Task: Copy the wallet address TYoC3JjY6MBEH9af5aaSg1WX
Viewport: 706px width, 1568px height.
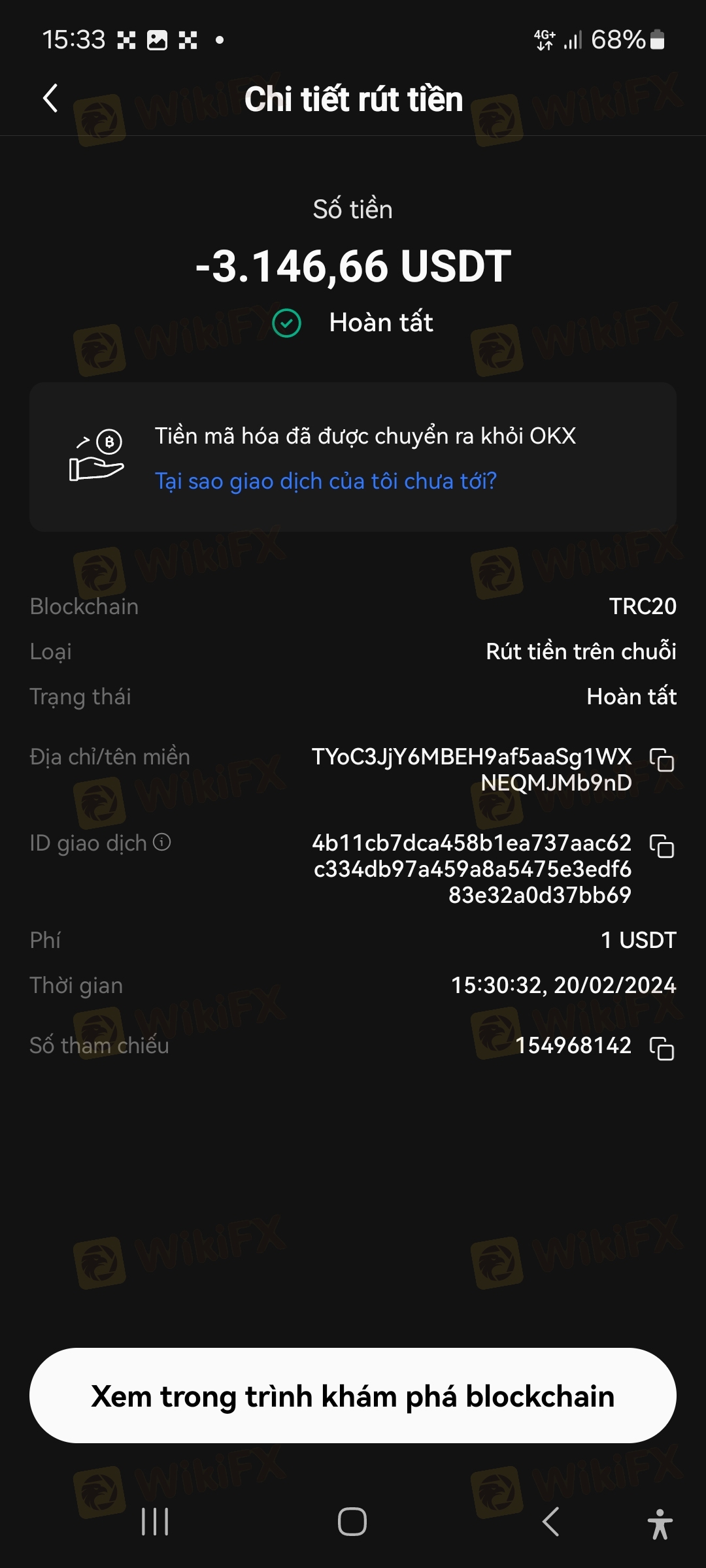Action: (662, 760)
